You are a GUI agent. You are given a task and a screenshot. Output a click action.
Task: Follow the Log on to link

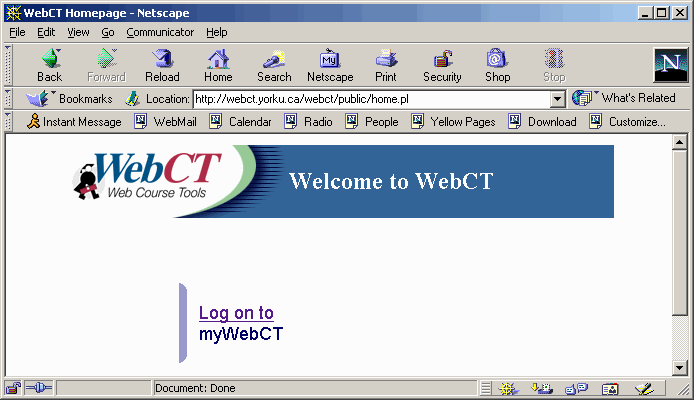tap(236, 313)
